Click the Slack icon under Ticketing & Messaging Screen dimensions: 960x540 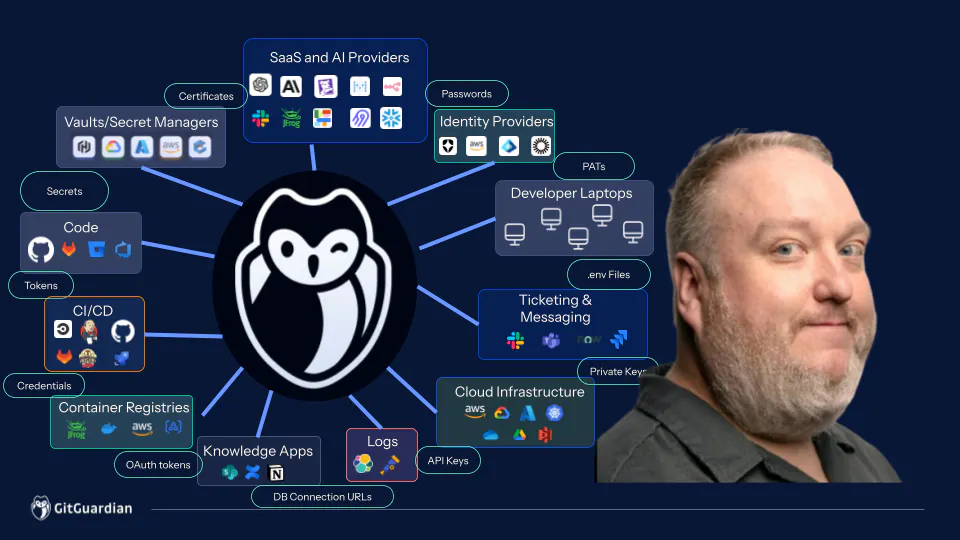(x=516, y=340)
